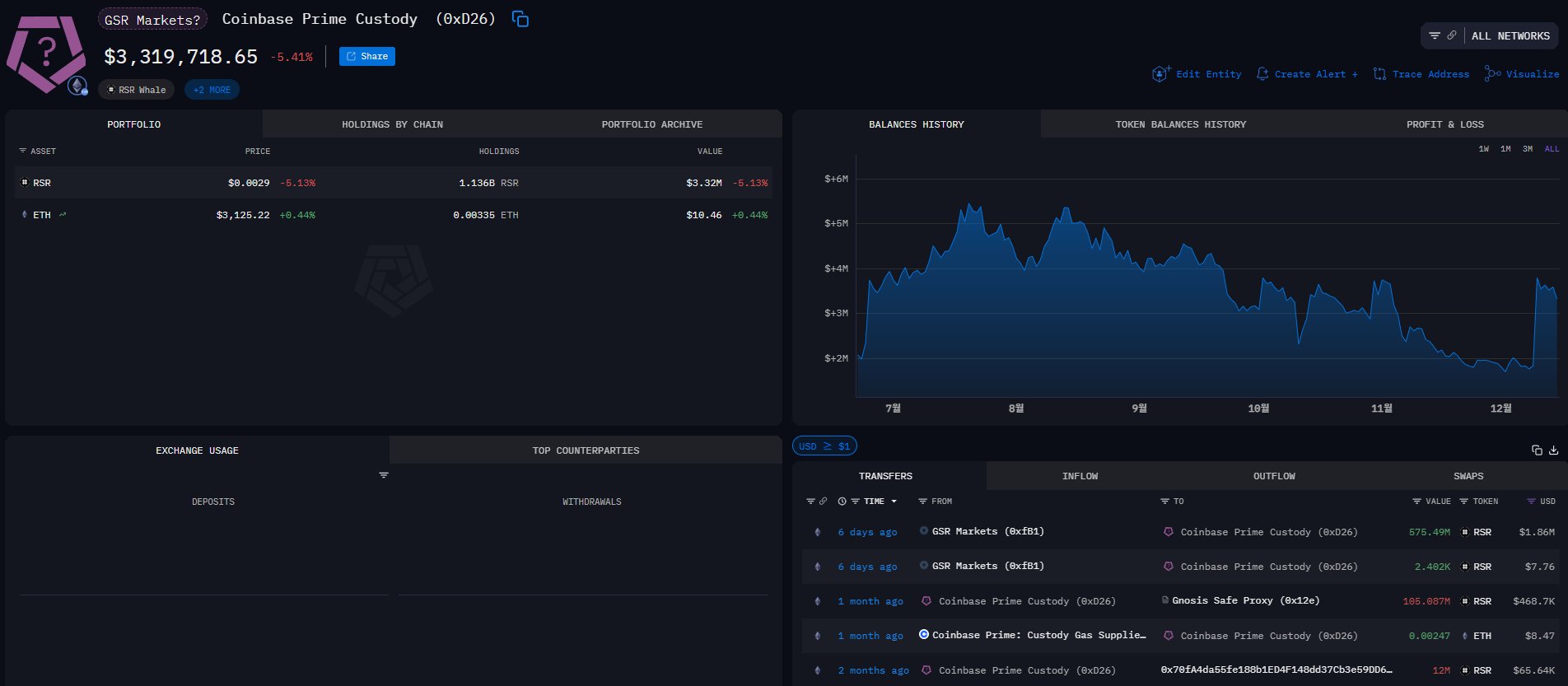Screen dimensions: 1568x686
Task: Click the copy icon above the transfers table
Action: (x=1537, y=450)
